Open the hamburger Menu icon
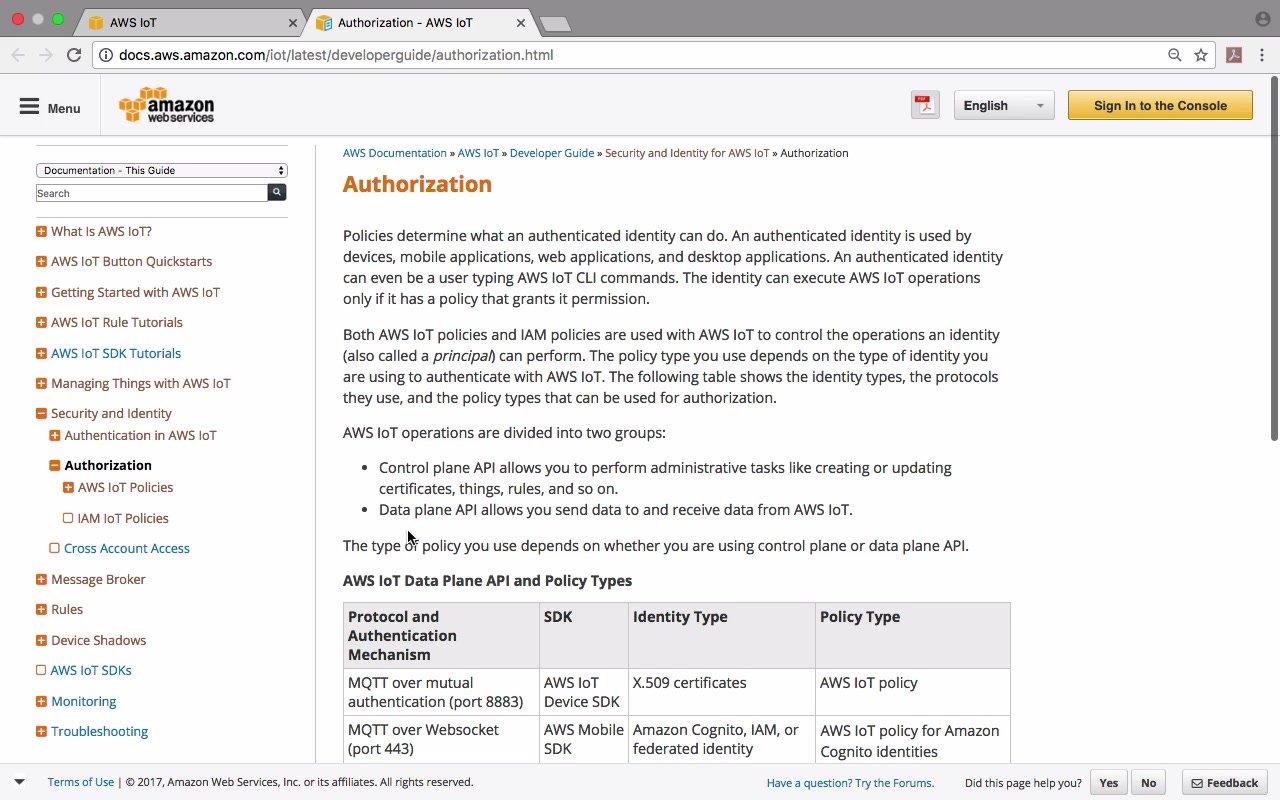Screen dimensions: 1280x800 click(x=29, y=107)
